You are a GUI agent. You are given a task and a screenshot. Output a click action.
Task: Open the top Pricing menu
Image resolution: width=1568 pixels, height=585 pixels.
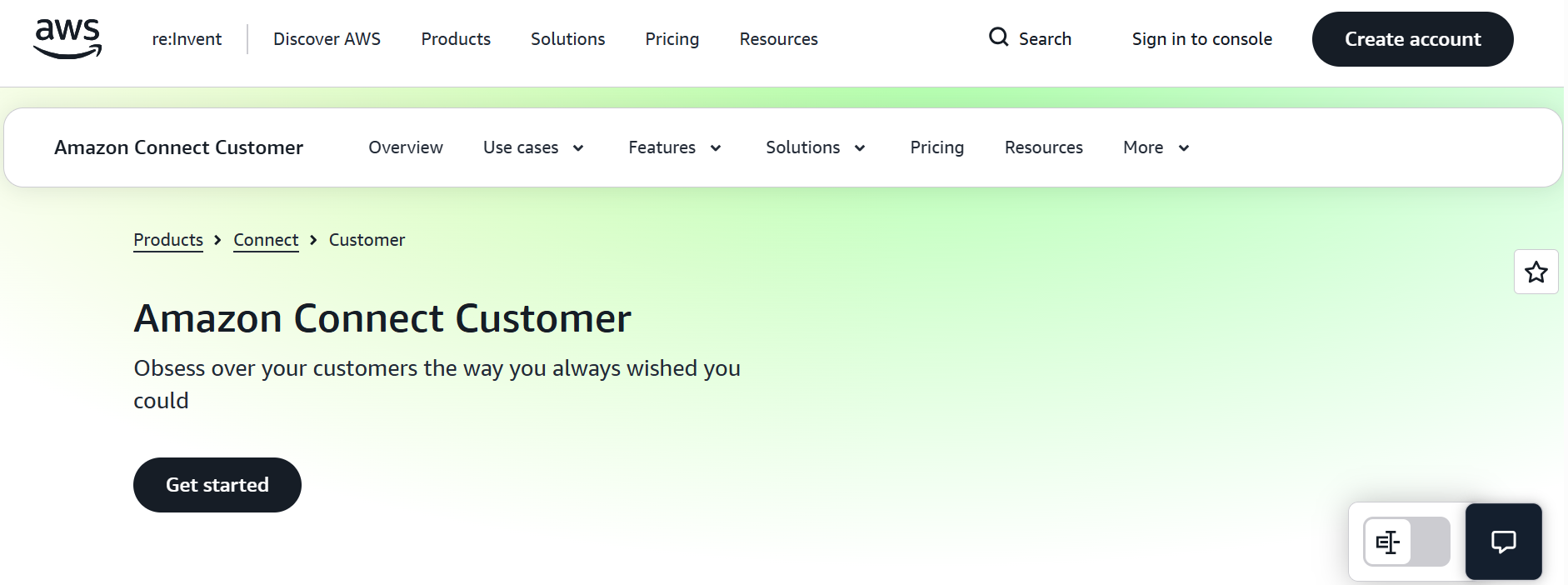[672, 39]
